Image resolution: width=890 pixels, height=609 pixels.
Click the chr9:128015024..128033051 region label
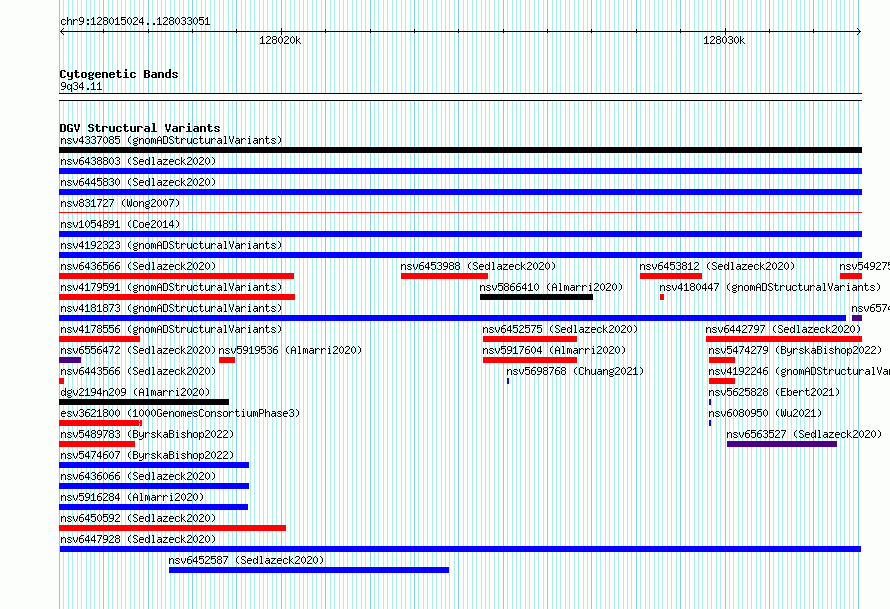[135, 22]
